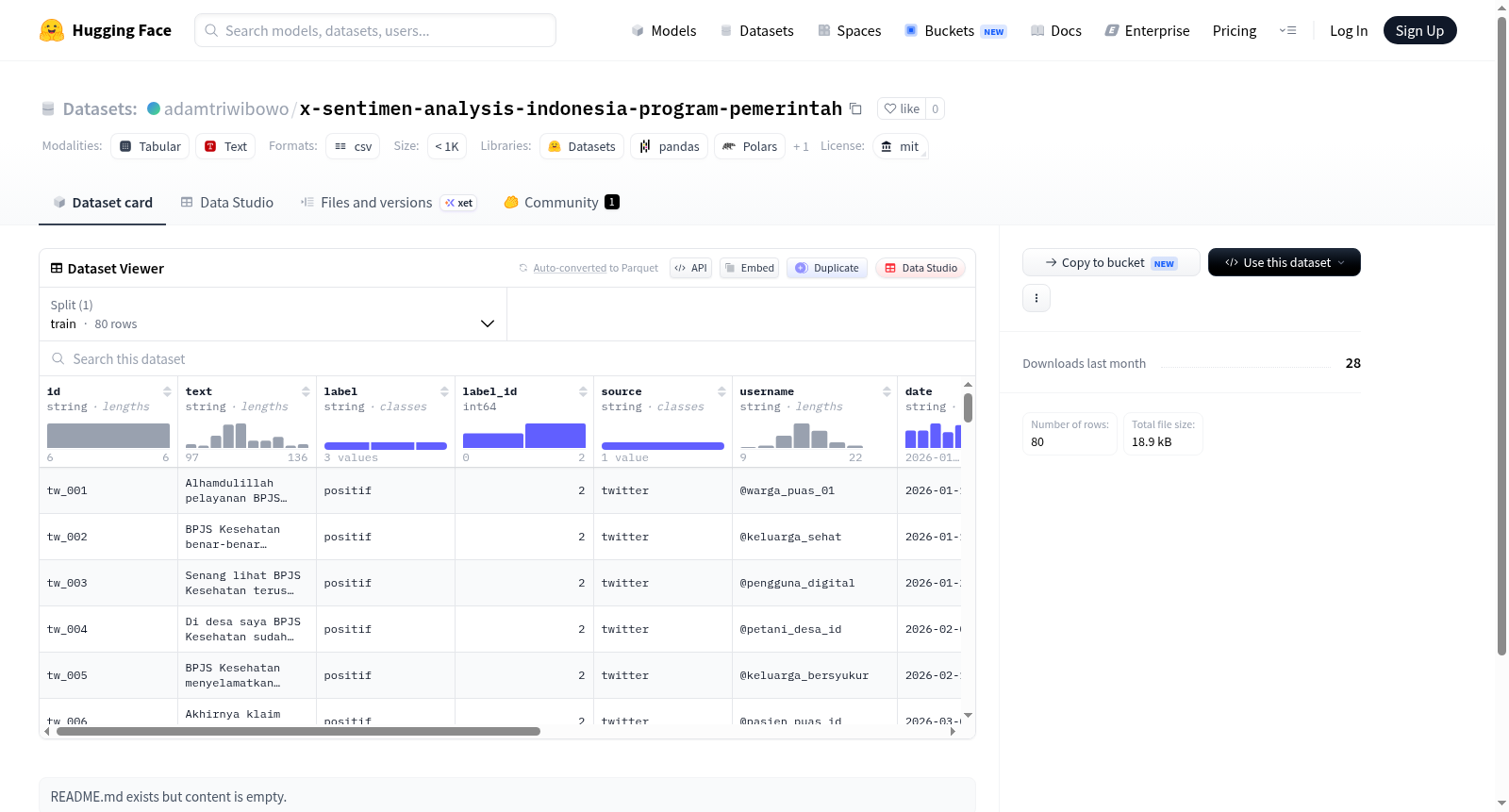Click the text lengths histogram

[247, 435]
